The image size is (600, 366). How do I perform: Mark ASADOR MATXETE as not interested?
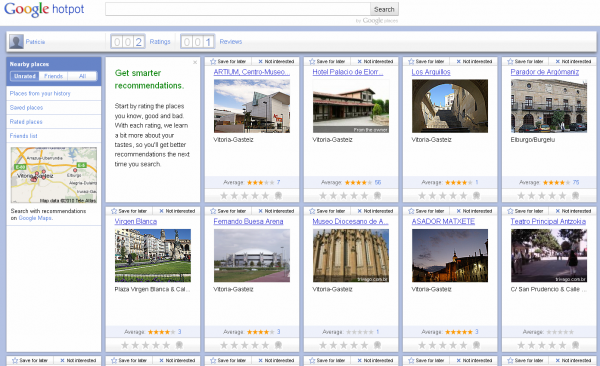tap(474, 211)
